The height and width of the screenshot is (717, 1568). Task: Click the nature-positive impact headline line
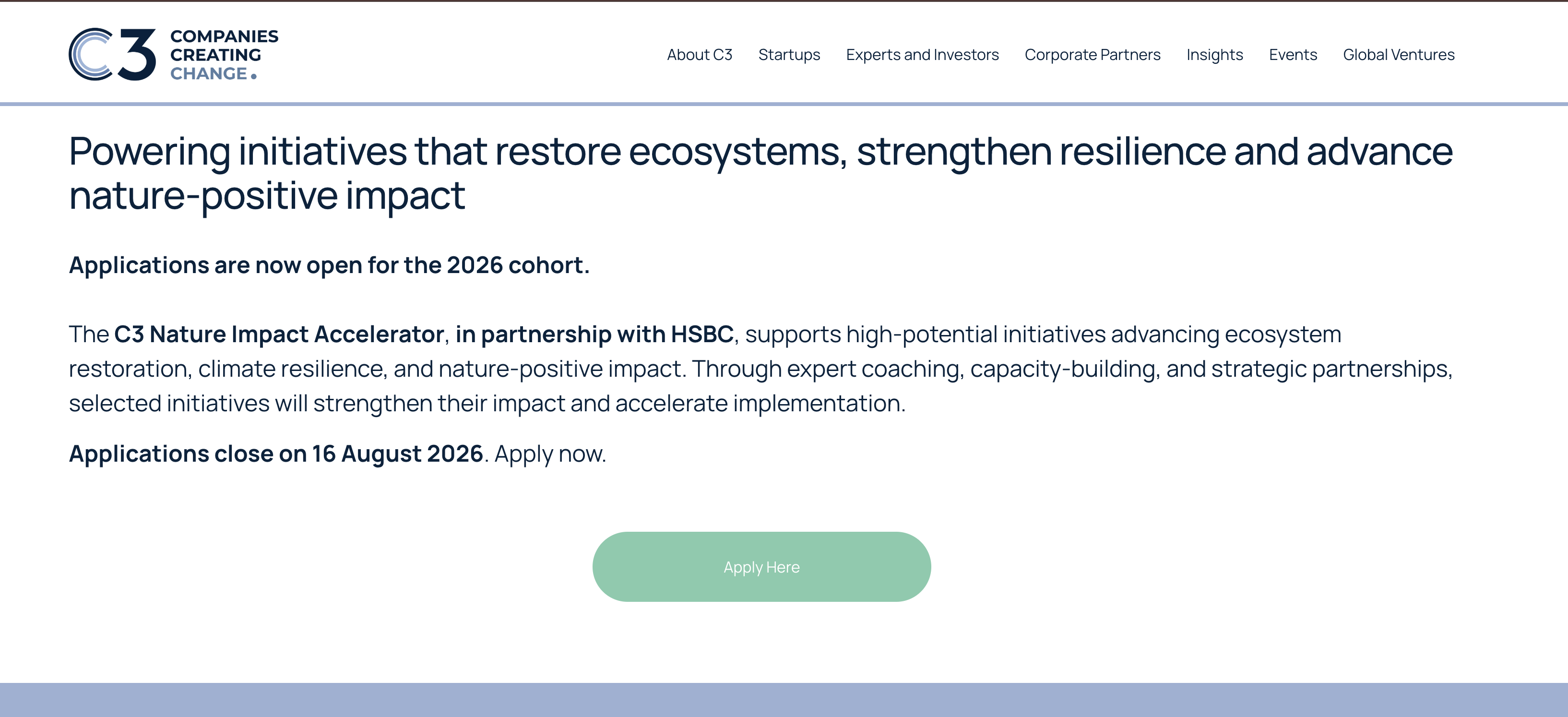267,196
